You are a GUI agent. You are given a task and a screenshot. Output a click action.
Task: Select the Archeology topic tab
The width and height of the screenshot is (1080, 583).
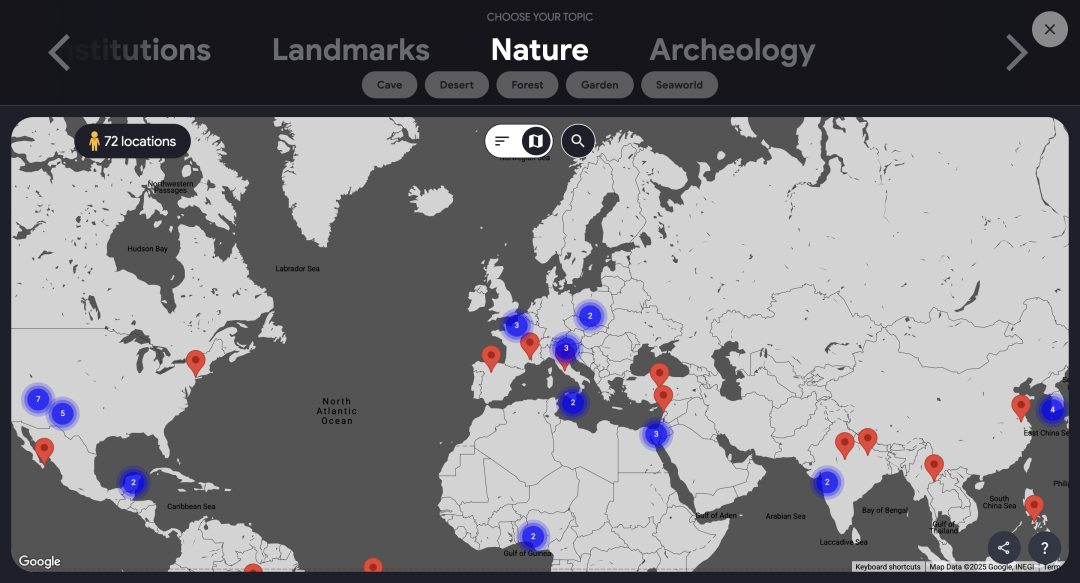pos(732,50)
